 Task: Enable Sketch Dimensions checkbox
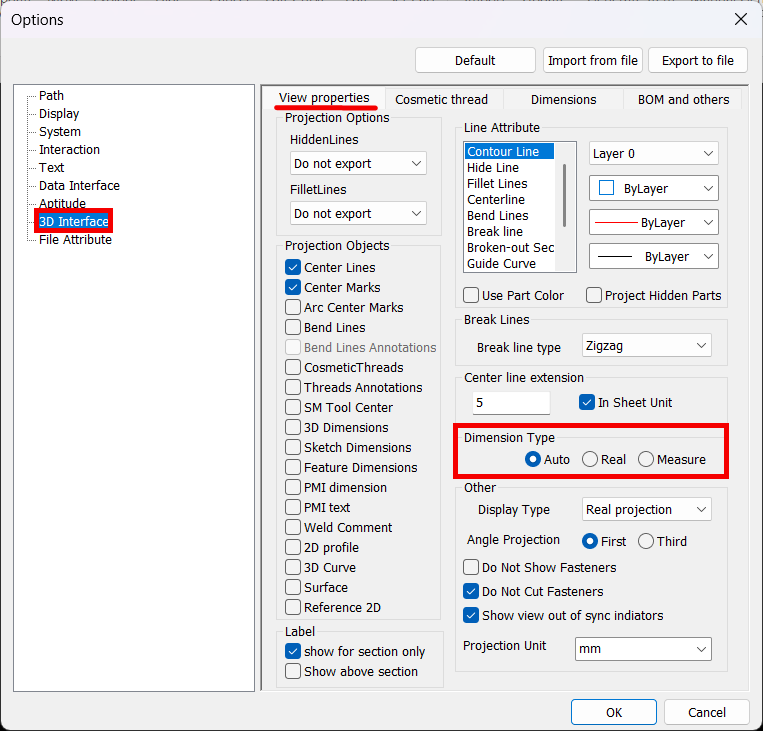tap(293, 447)
